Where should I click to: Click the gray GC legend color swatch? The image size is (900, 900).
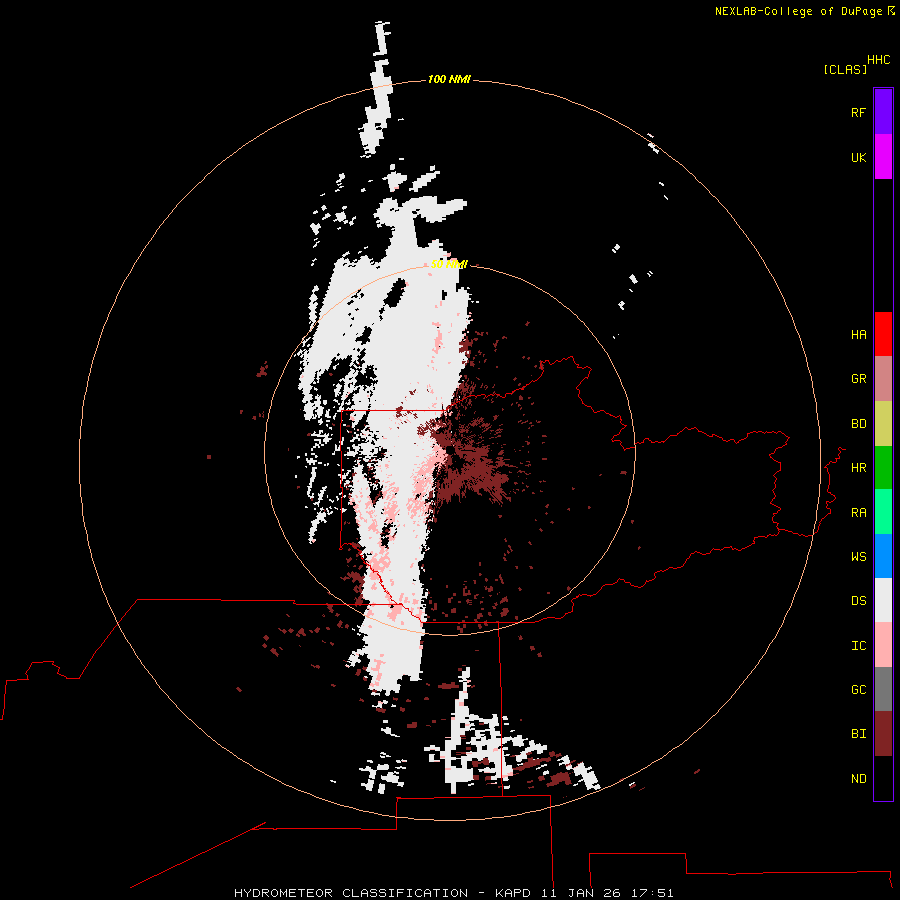(x=883, y=689)
